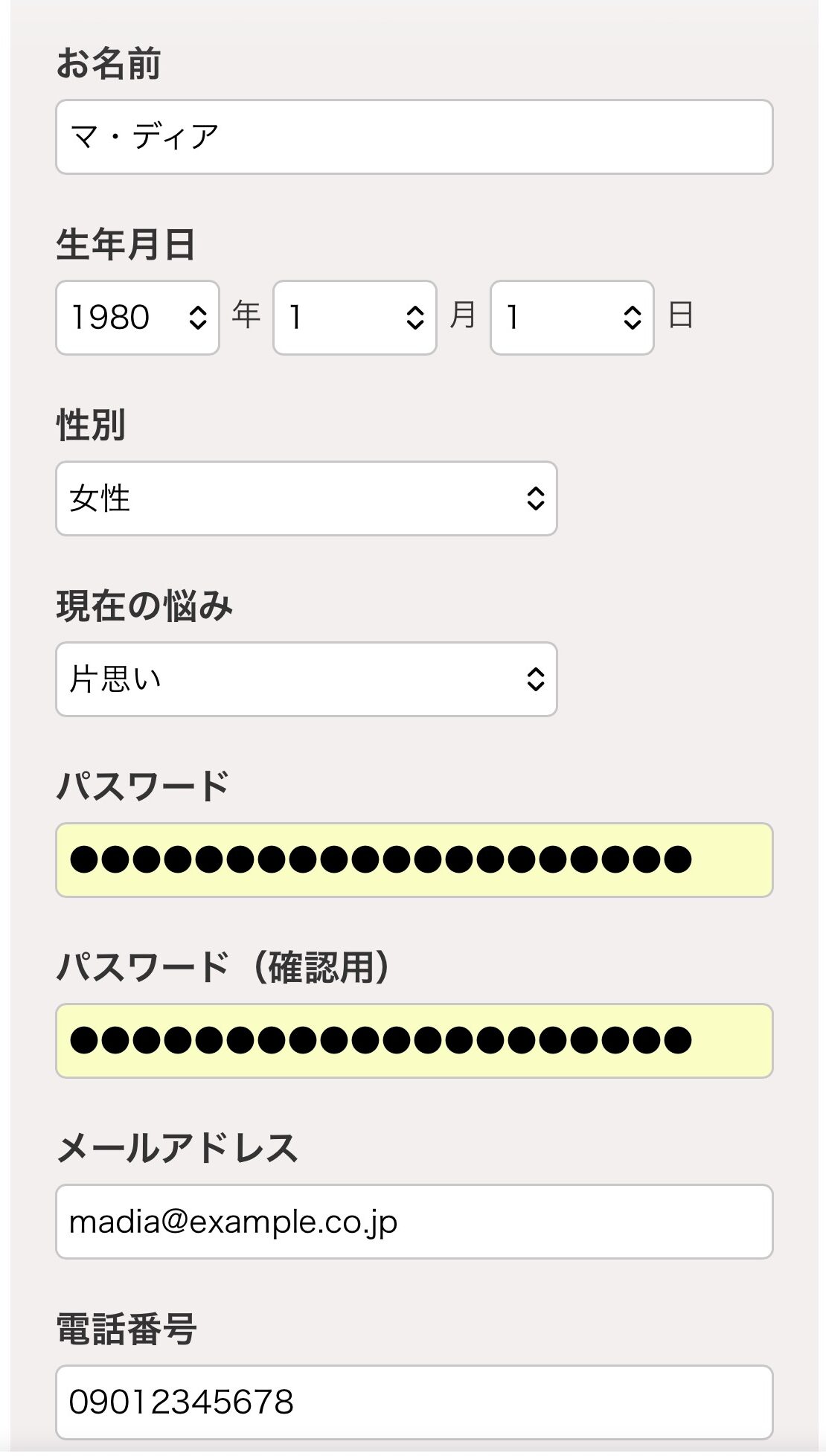
Task: Click the 現在の悩み selector chevron arrows icon
Action: click(535, 679)
